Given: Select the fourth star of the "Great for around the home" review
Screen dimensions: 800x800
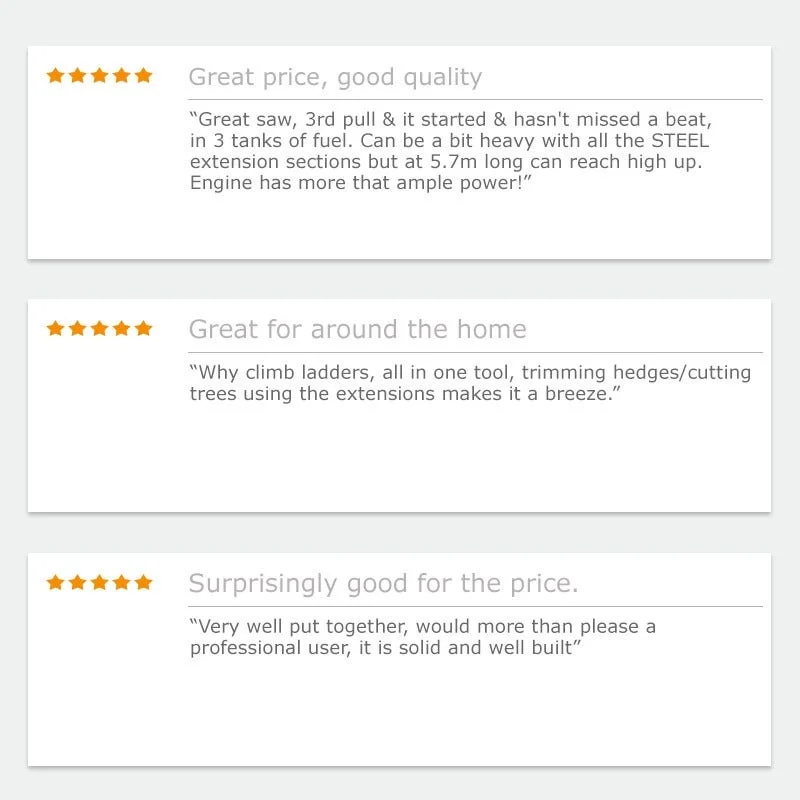Looking at the screenshot, I should pyautogui.click(x=122, y=328).
